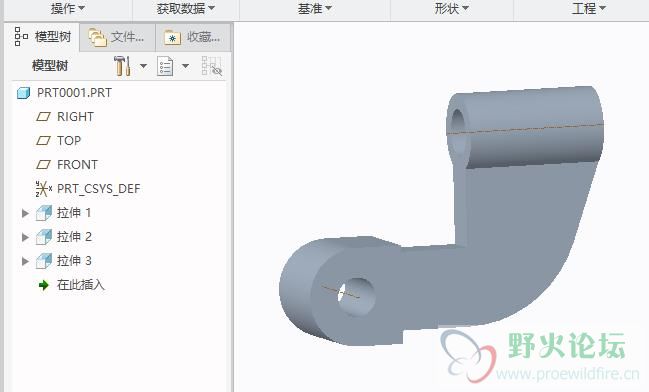This screenshot has height=392, width=649.
Task: Open dropdown arrow beside the tree list icon
Action: [185, 66]
